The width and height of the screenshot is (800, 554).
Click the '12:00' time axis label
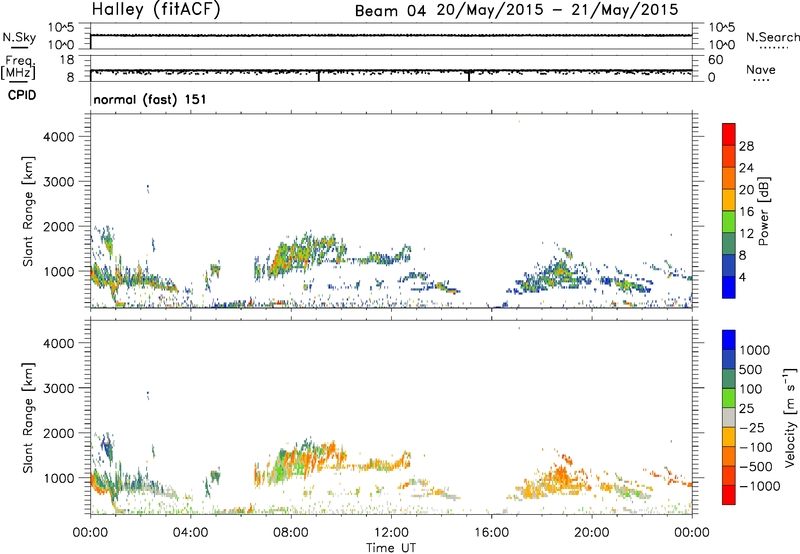pyautogui.click(x=391, y=533)
